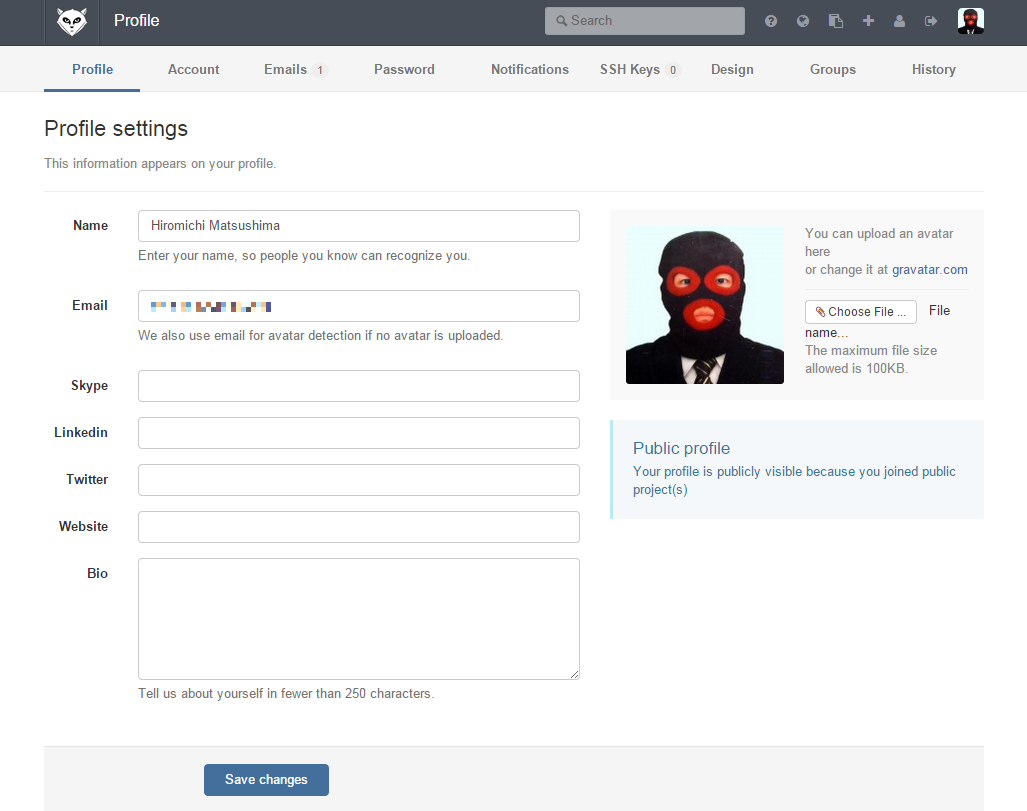The height and width of the screenshot is (811, 1027).
Task: Click the plus new project icon
Action: [x=868, y=21]
